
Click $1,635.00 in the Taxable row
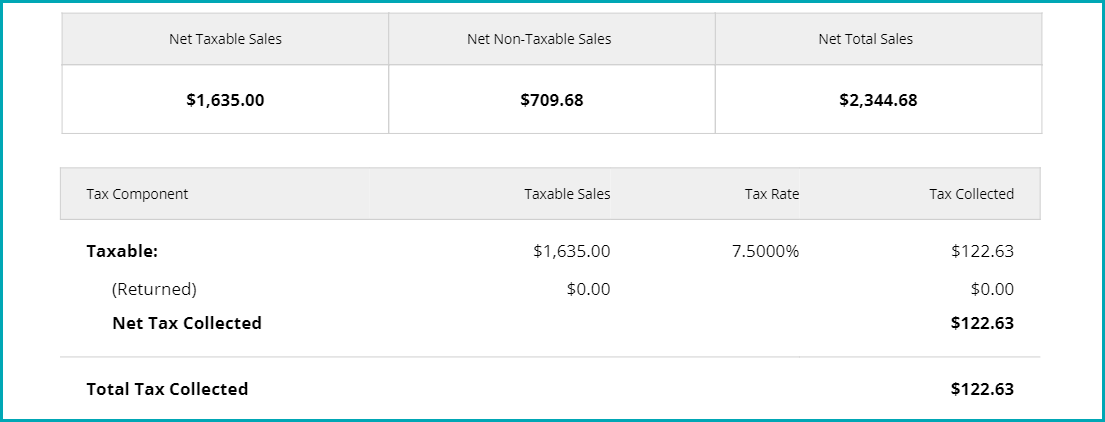click(571, 252)
